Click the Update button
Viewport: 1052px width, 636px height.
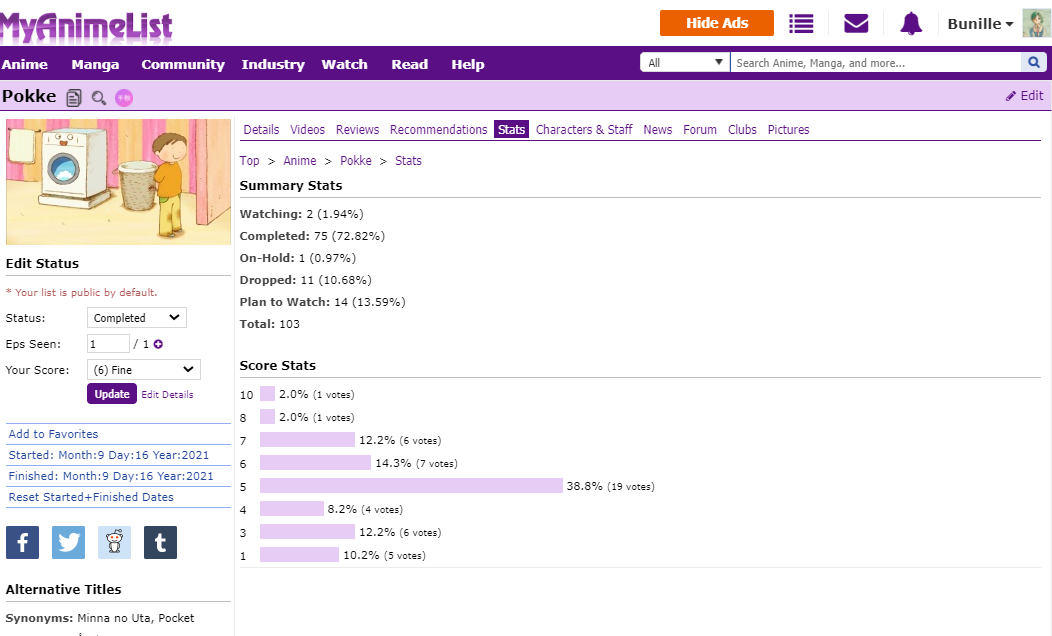112,394
